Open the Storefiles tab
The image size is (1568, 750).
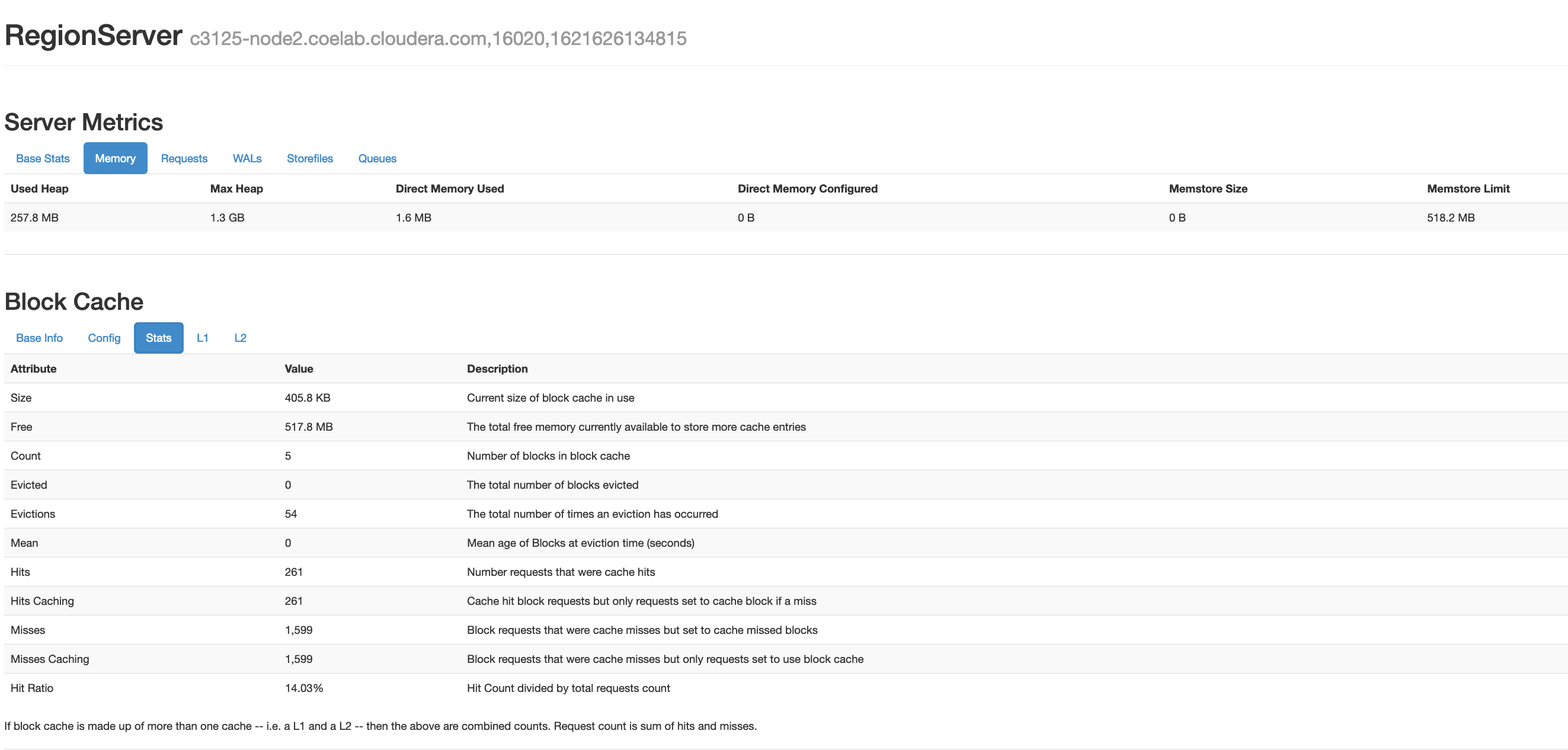click(x=309, y=158)
